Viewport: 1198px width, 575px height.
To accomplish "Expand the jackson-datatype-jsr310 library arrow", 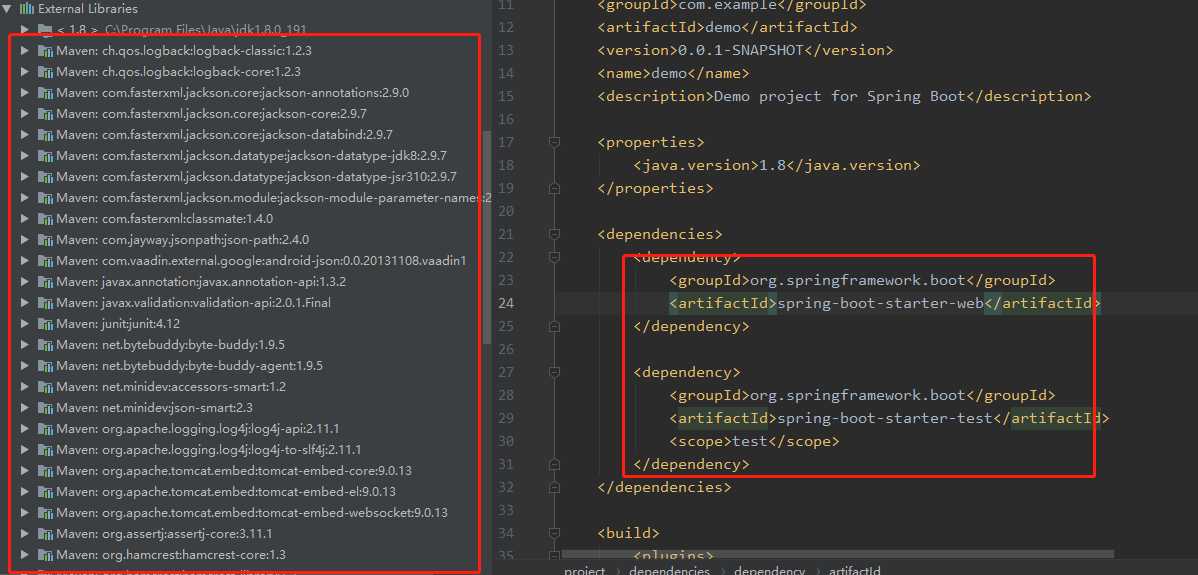I will point(24,176).
